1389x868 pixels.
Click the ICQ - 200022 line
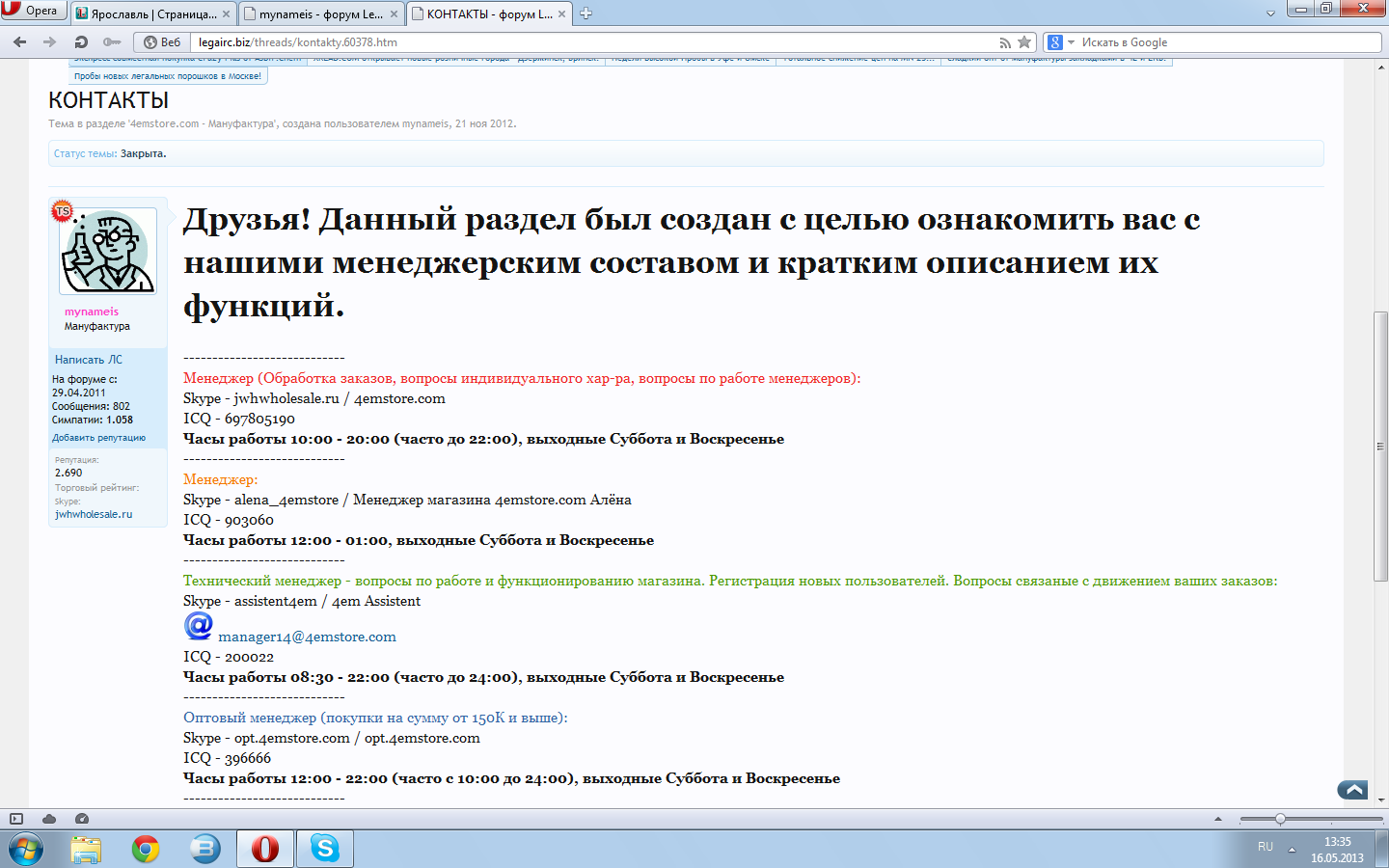[229, 657]
